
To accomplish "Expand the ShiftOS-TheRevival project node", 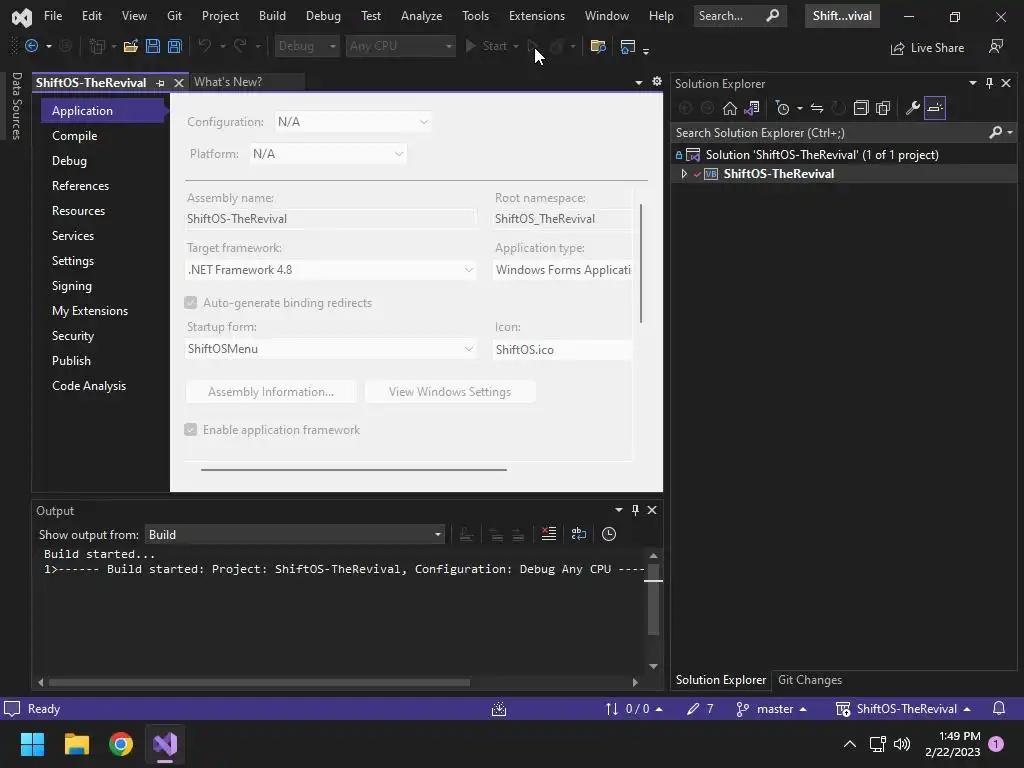I will click(684, 174).
